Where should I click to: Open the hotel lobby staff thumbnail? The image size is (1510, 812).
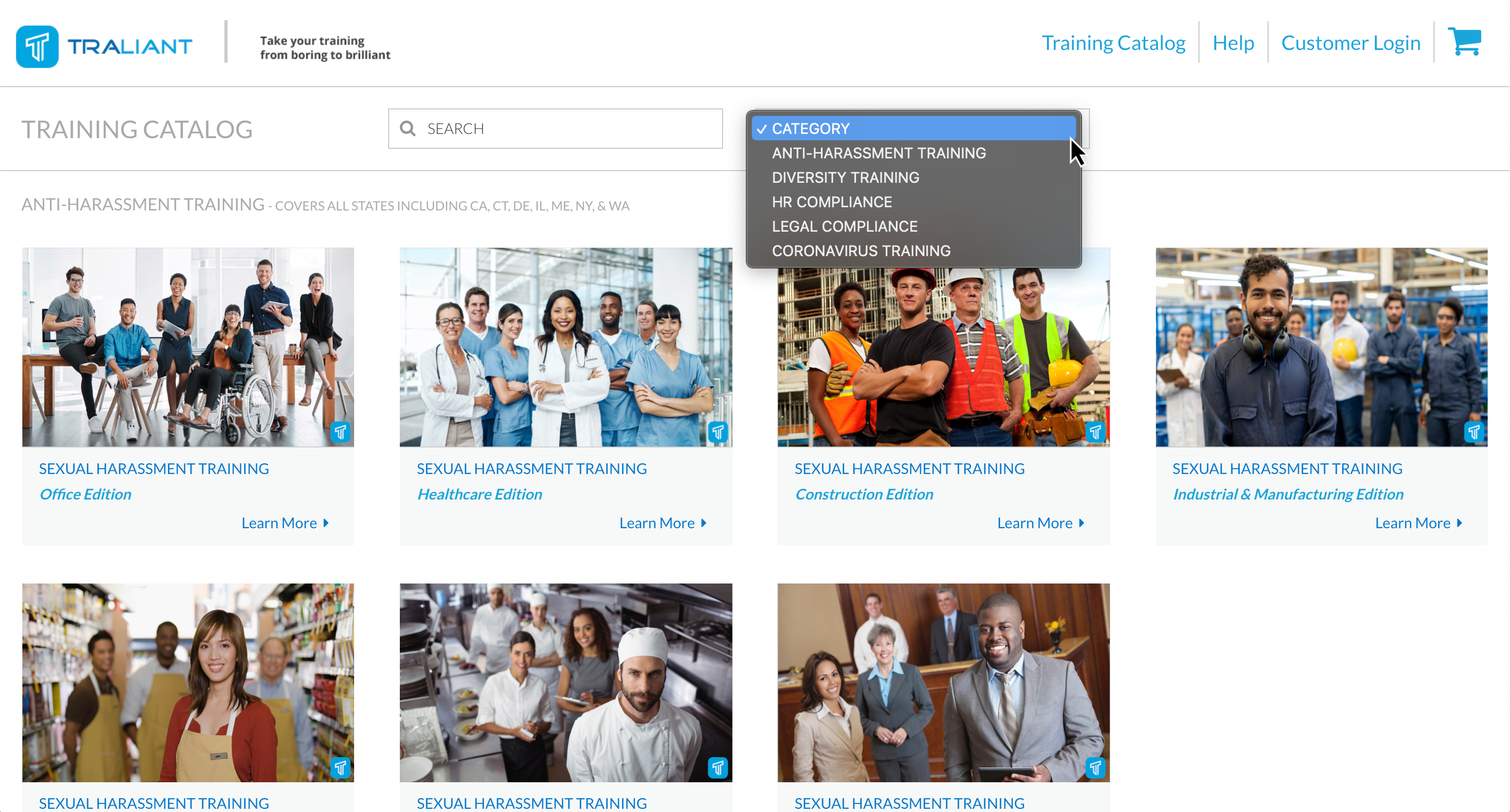(x=944, y=682)
